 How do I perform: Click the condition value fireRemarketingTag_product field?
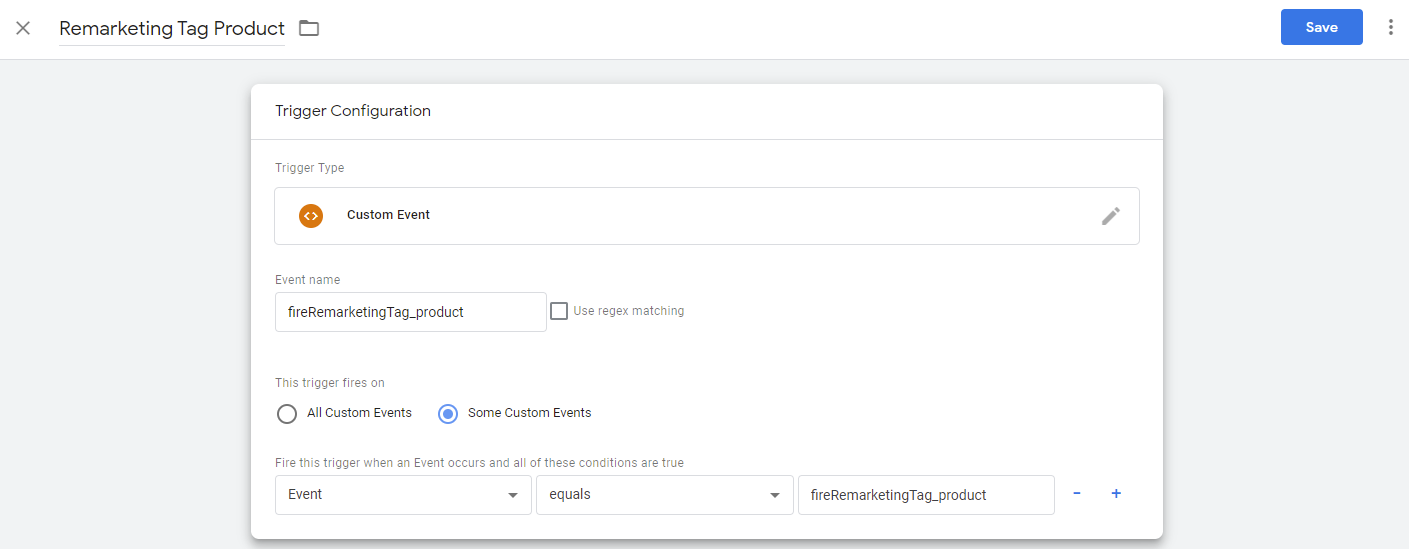click(925, 495)
